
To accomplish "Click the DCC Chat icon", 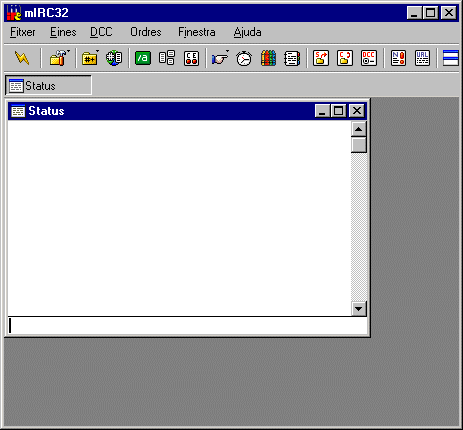I will pyautogui.click(x=345, y=58).
